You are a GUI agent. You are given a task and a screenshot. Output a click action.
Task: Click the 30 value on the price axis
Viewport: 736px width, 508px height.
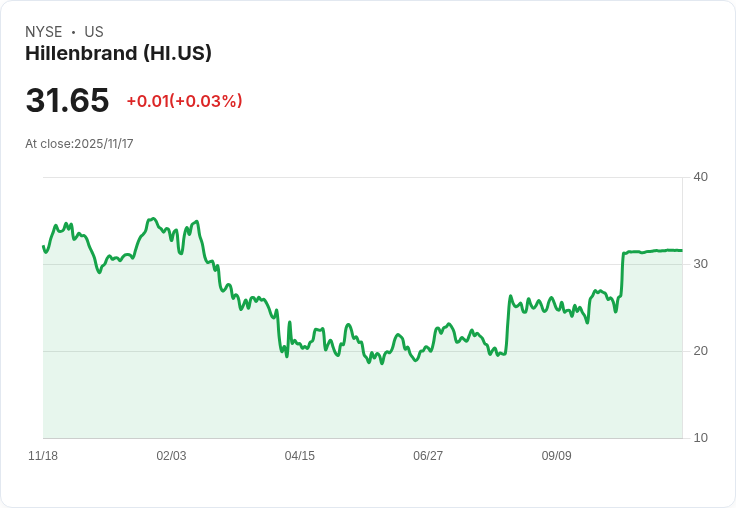tap(700, 264)
